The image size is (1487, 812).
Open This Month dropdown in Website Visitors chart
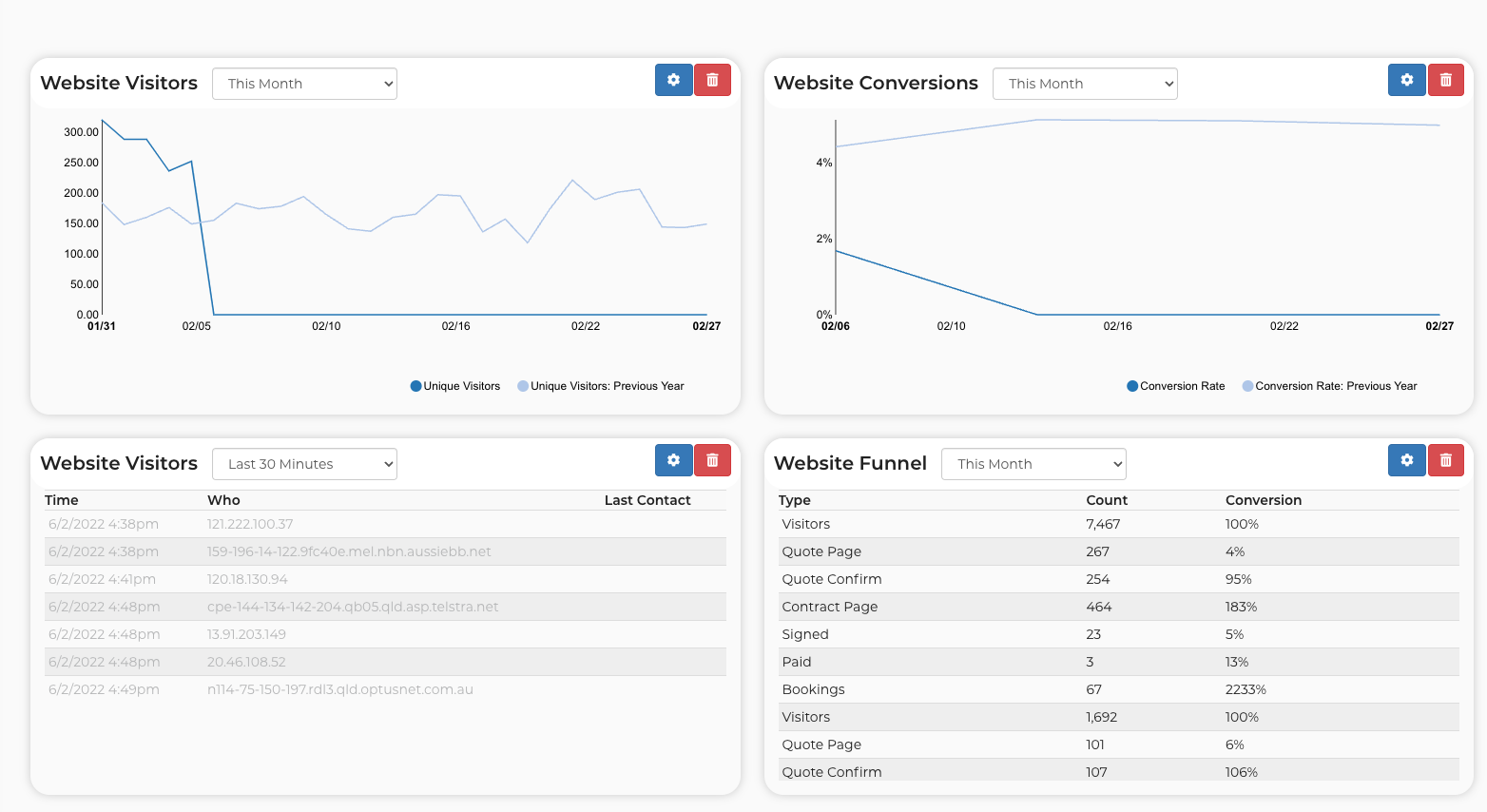(x=304, y=84)
